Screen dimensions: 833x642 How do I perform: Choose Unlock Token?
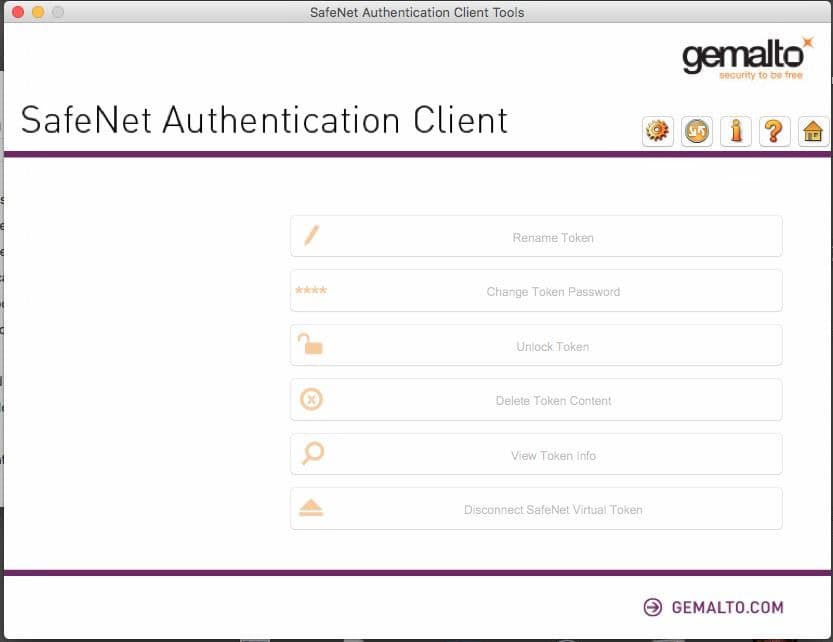pos(536,345)
